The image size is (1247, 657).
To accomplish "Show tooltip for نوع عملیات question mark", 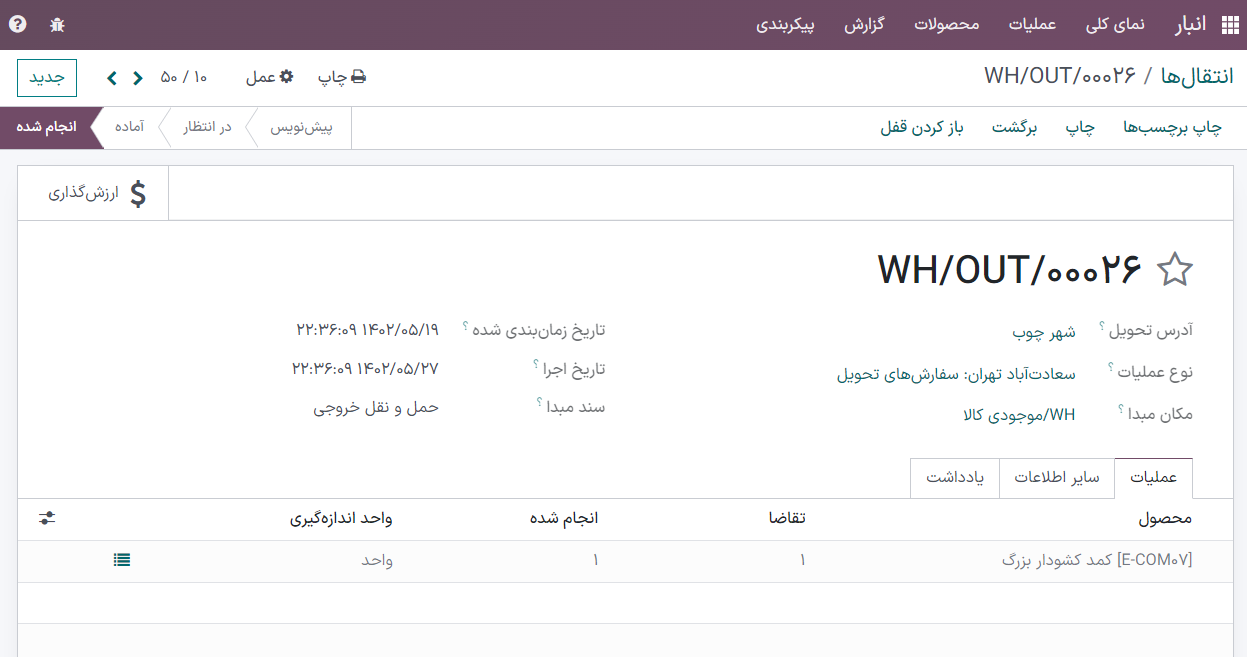I will coord(1111,368).
